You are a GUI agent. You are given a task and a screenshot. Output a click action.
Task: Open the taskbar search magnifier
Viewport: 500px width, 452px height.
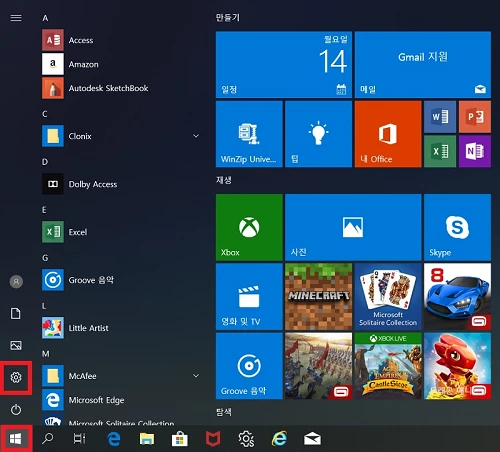48,439
